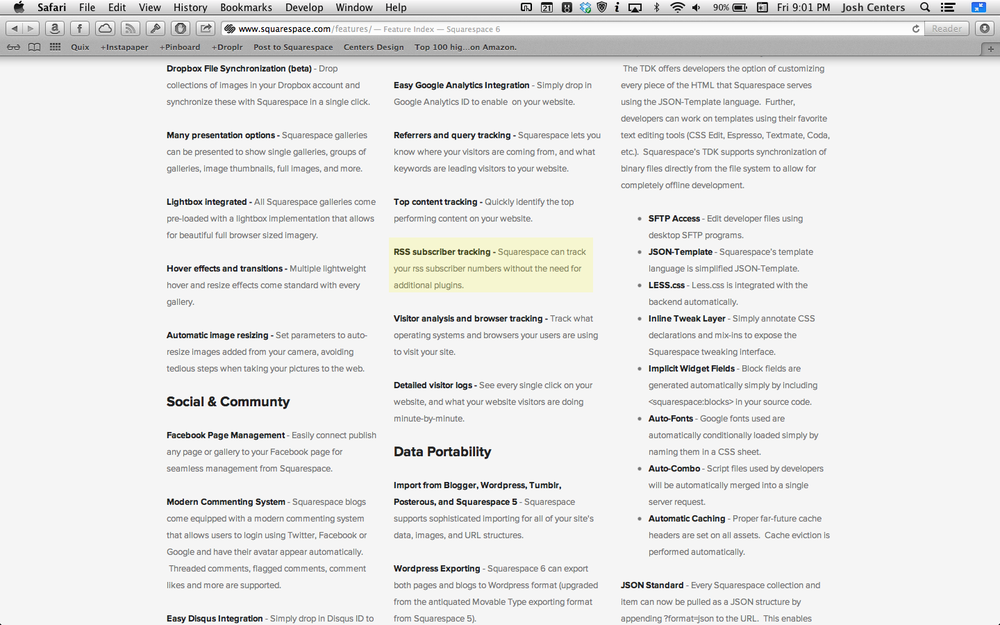Open the History menu
This screenshot has width=1000, height=625.
pyautogui.click(x=190, y=7)
